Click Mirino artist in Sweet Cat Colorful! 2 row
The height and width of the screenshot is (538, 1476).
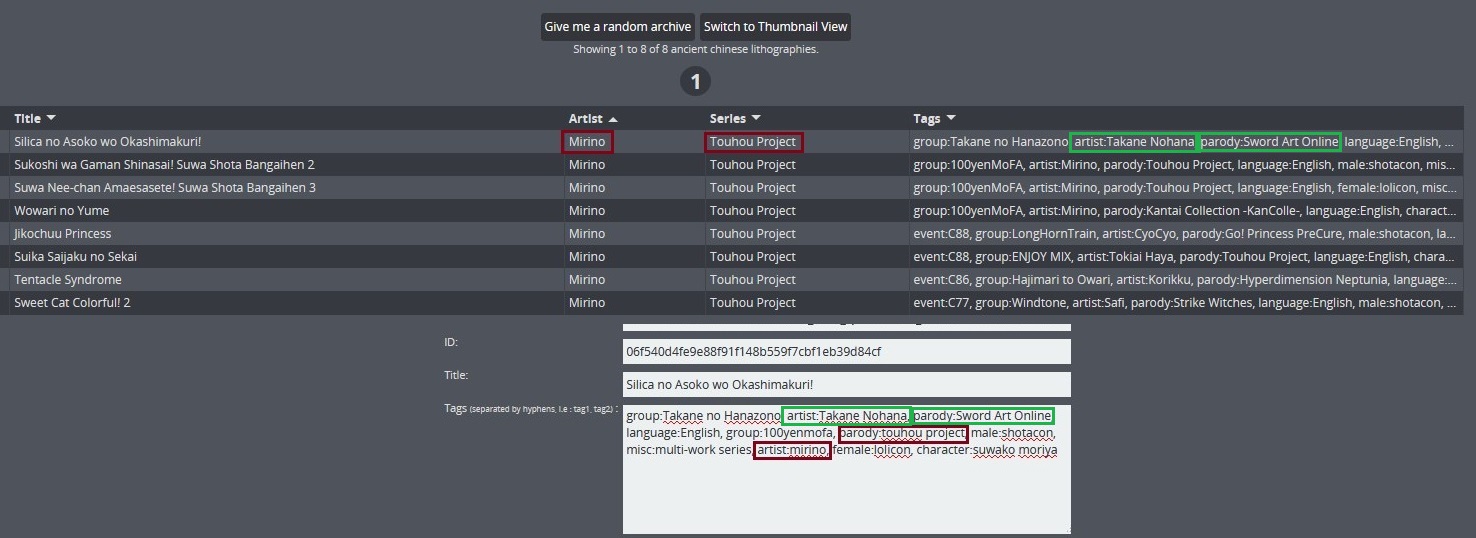click(587, 303)
